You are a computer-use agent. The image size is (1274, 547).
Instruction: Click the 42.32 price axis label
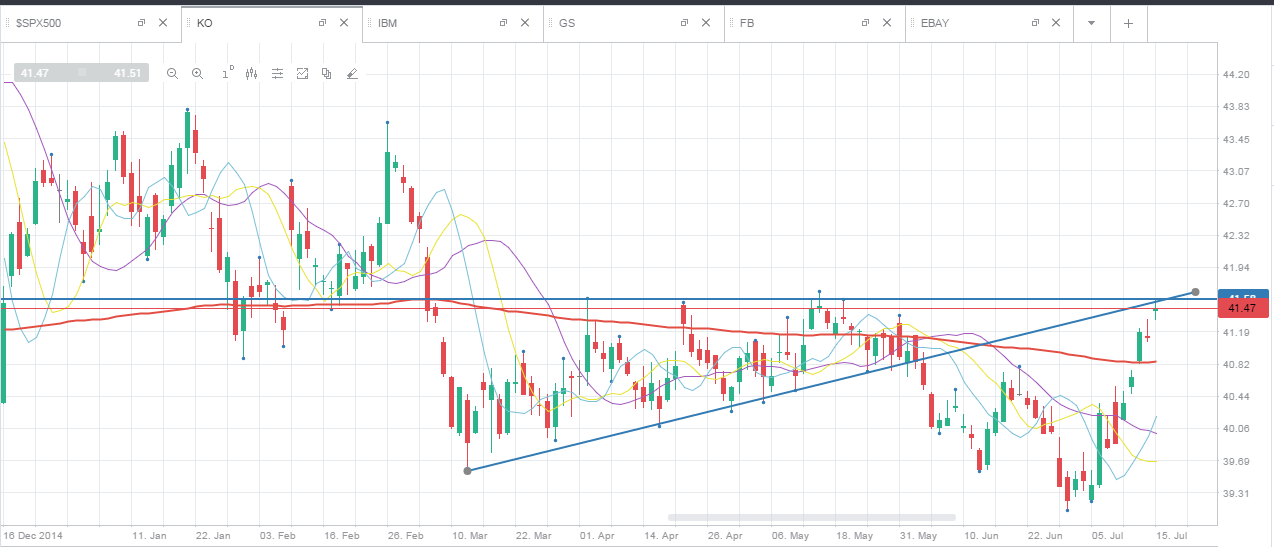click(1236, 236)
